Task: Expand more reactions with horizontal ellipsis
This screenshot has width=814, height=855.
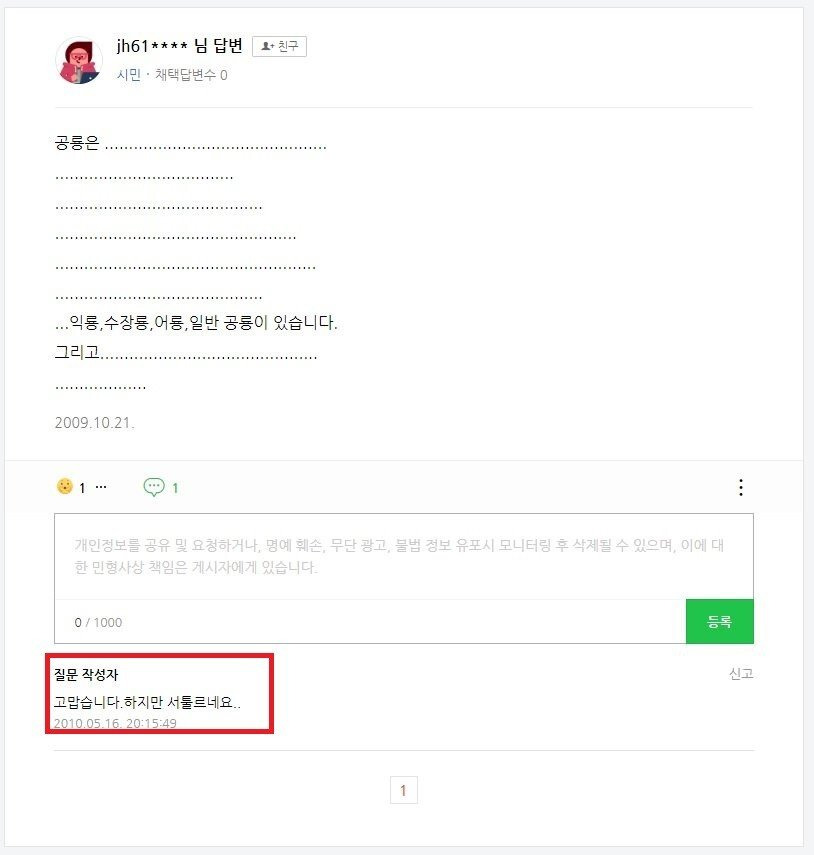Action: [x=100, y=487]
